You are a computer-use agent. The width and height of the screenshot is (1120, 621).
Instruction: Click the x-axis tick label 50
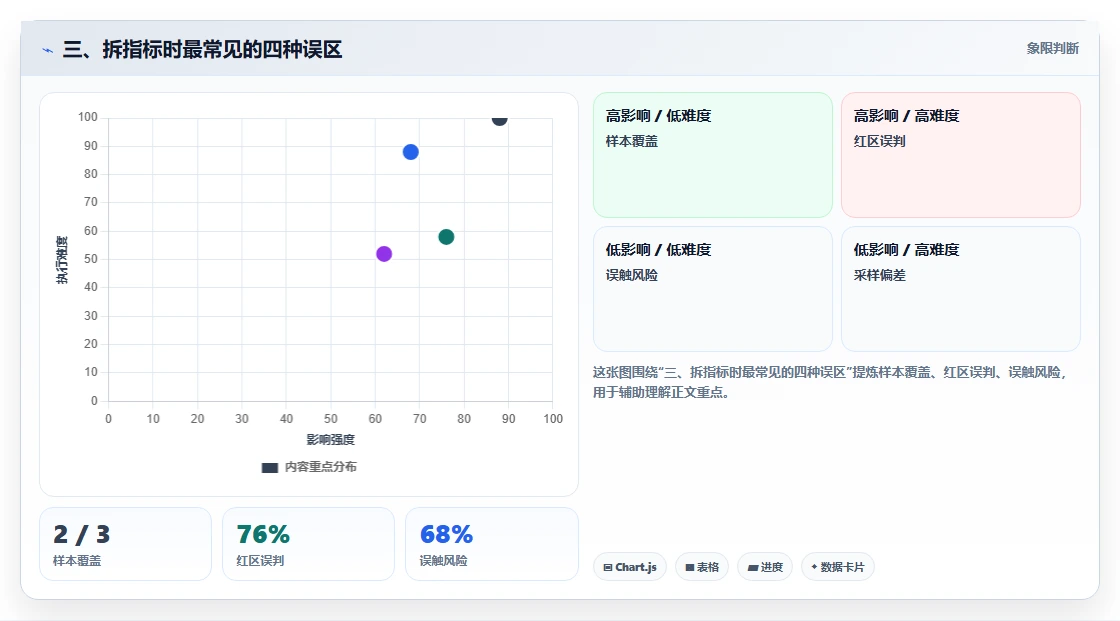331,419
